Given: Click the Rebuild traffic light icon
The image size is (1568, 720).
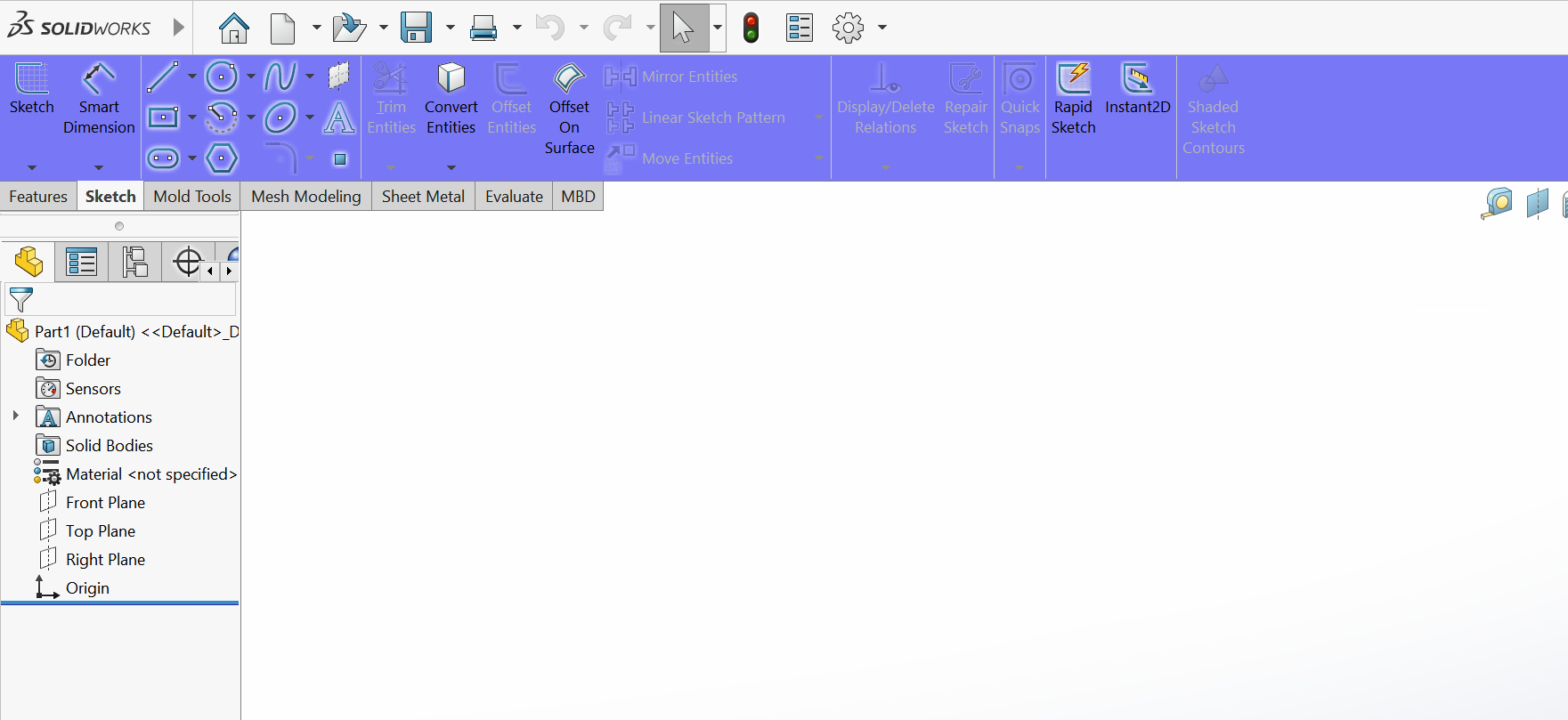Looking at the screenshot, I should (751, 28).
